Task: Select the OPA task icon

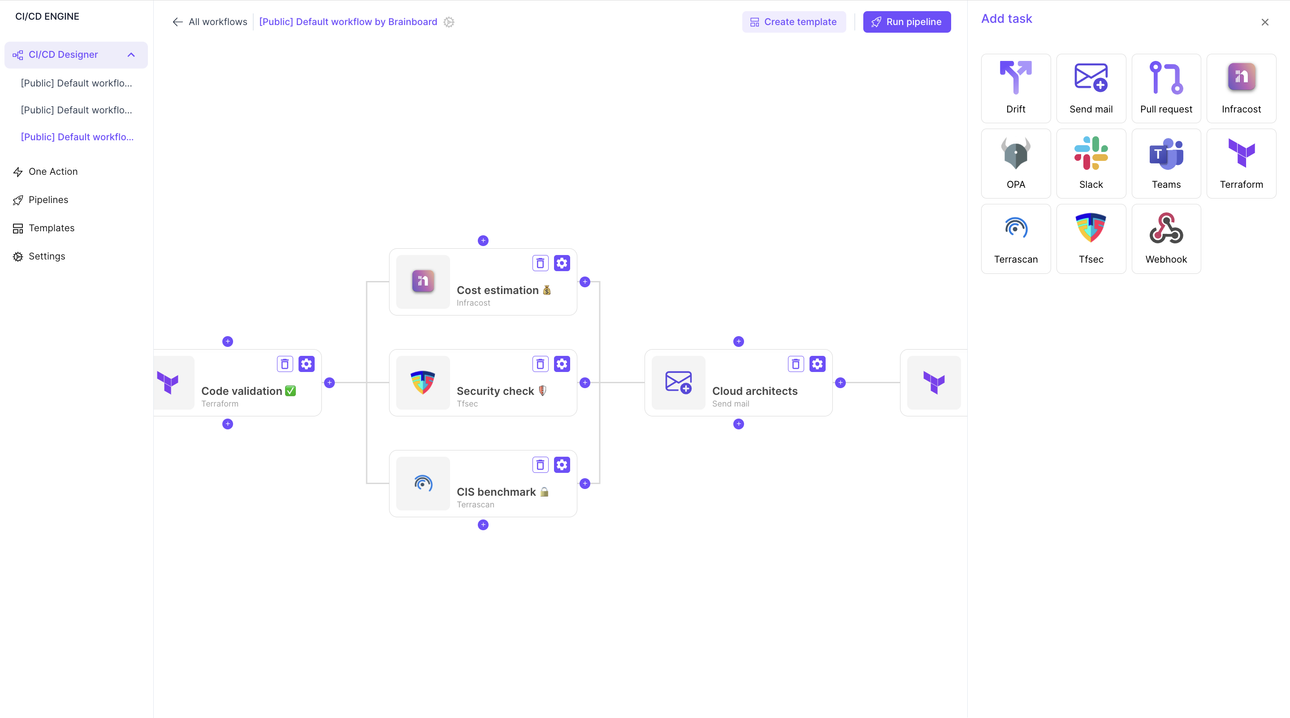Action: click(1015, 163)
